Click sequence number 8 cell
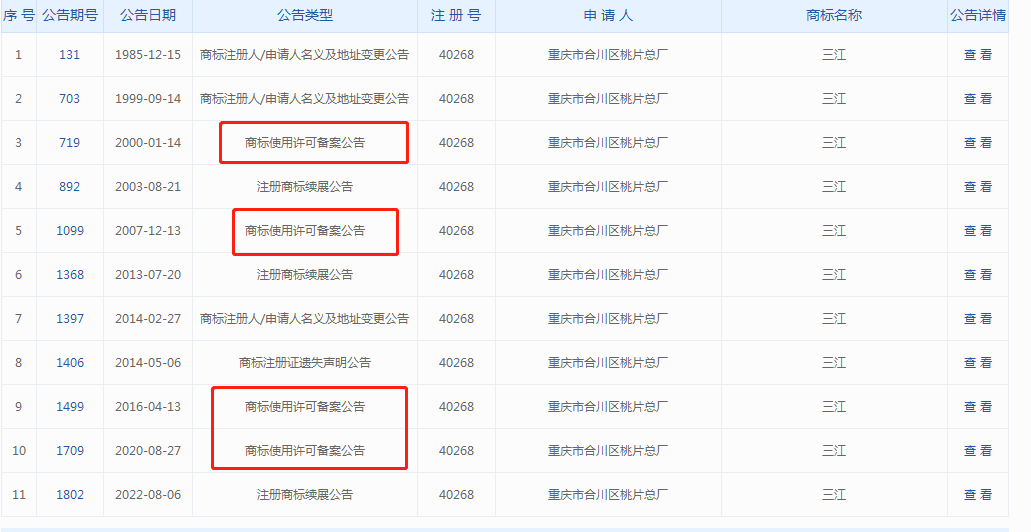The width and height of the screenshot is (1031, 532). point(18,362)
